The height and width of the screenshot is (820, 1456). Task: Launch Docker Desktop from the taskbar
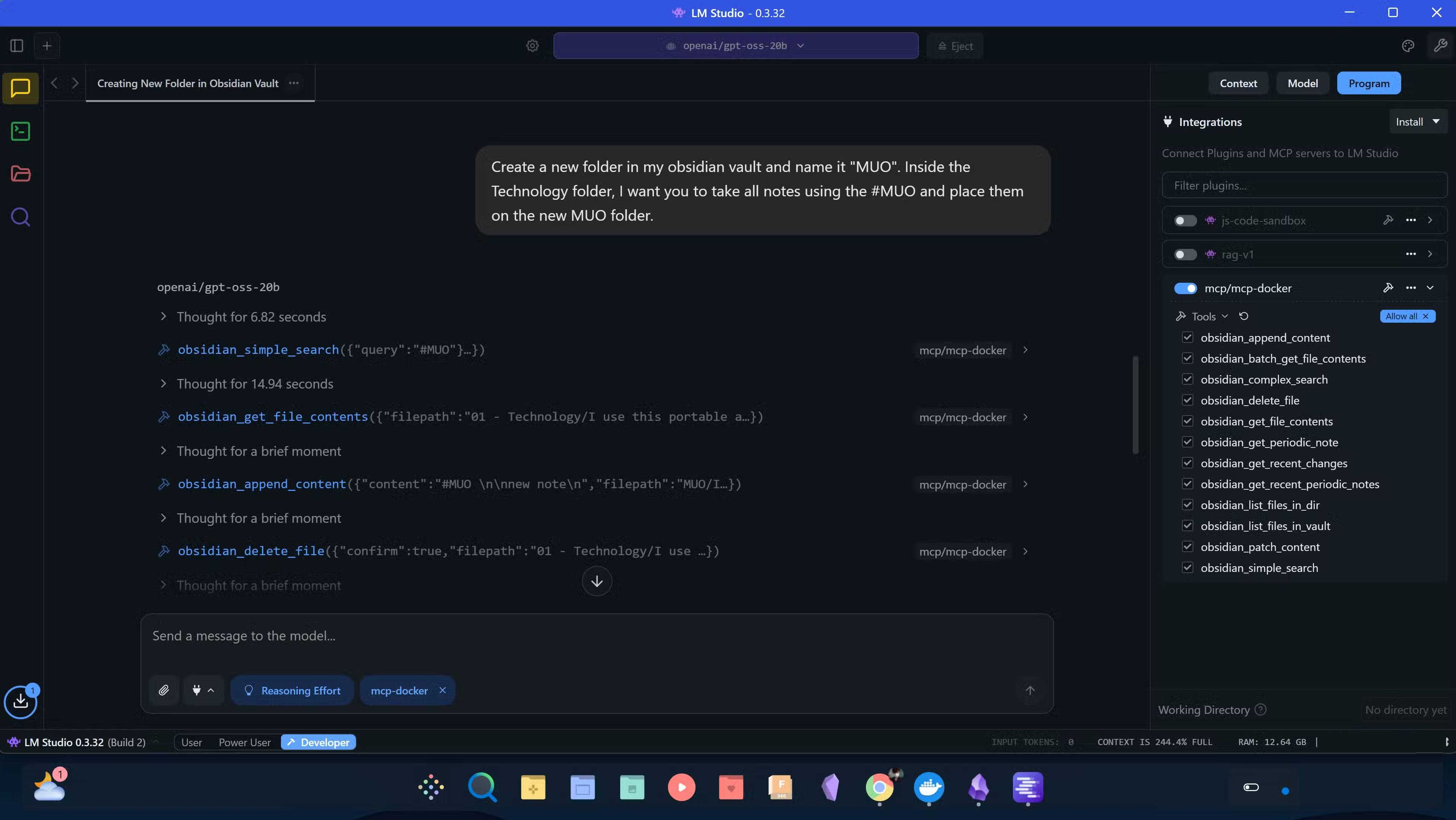[930, 787]
